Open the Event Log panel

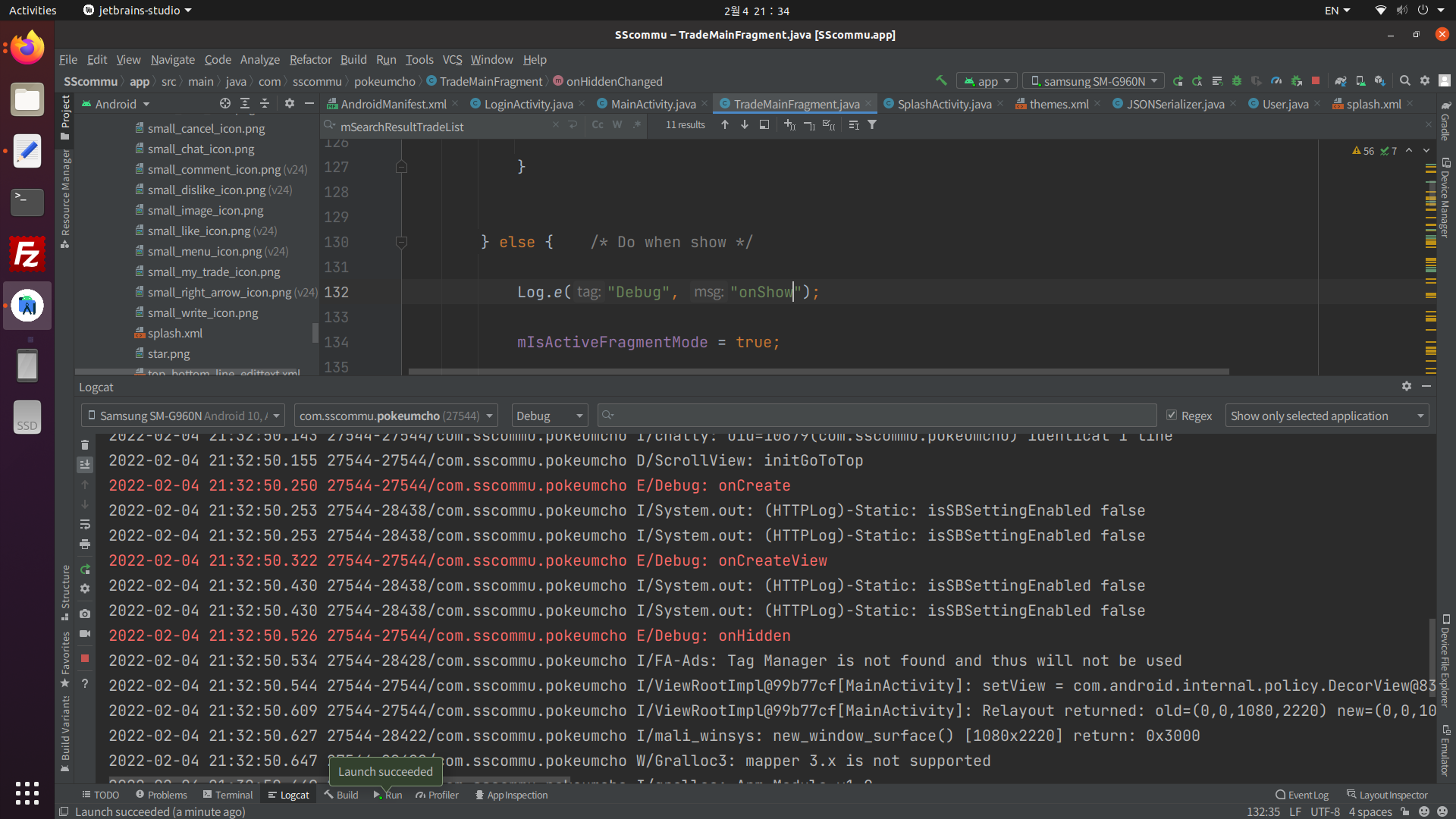click(x=1301, y=795)
